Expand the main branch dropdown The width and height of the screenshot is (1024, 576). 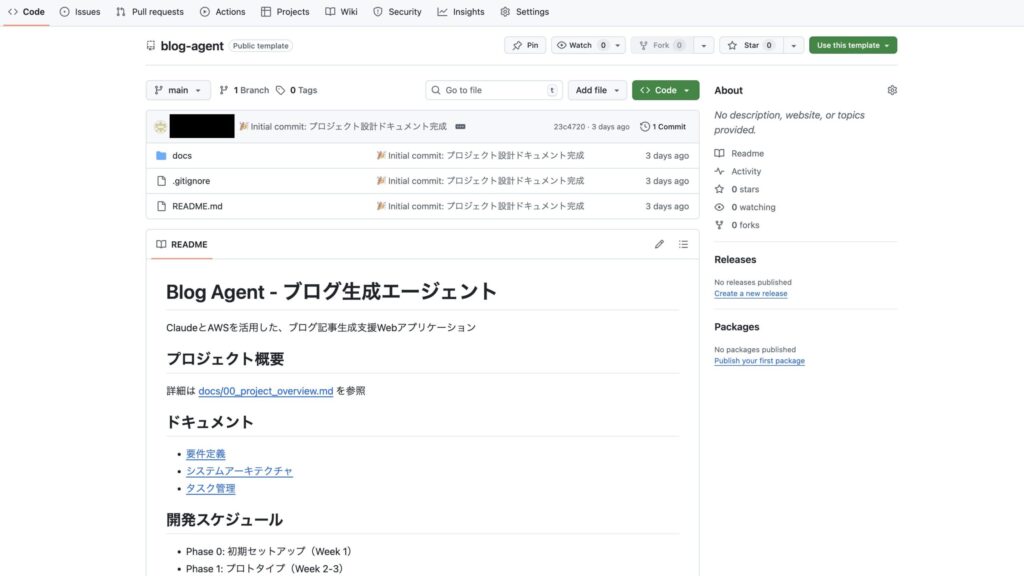point(178,90)
